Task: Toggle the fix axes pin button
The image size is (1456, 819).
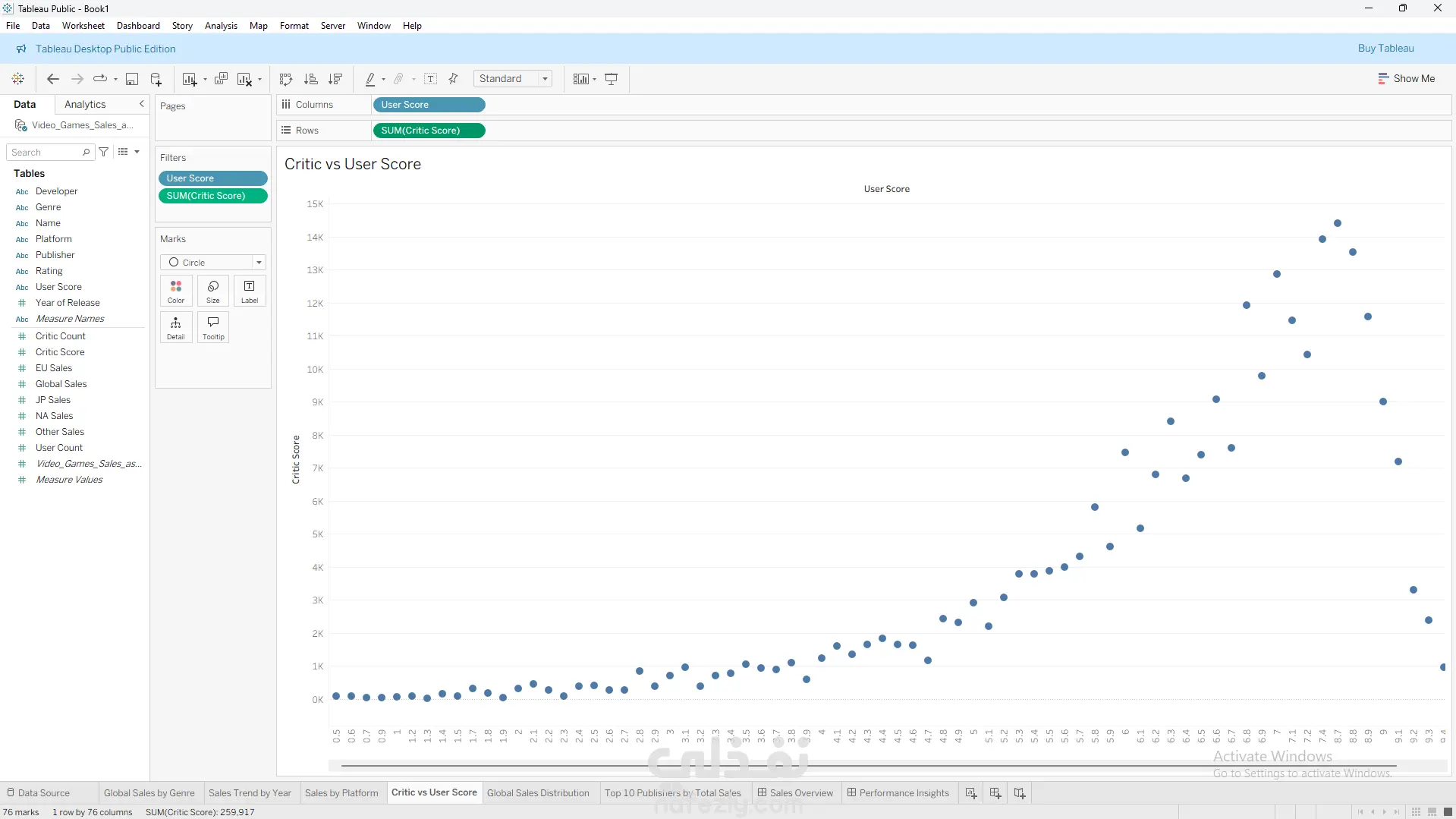Action: coord(454,79)
